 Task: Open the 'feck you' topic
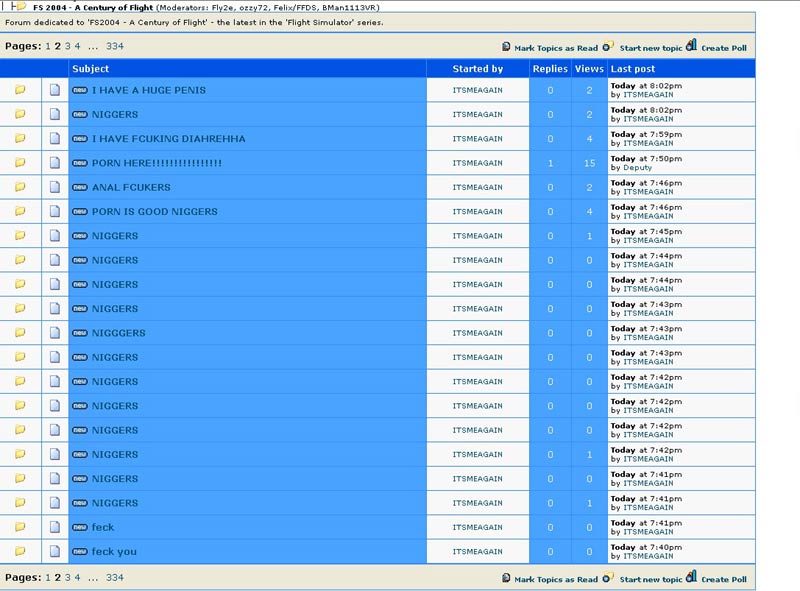click(114, 552)
